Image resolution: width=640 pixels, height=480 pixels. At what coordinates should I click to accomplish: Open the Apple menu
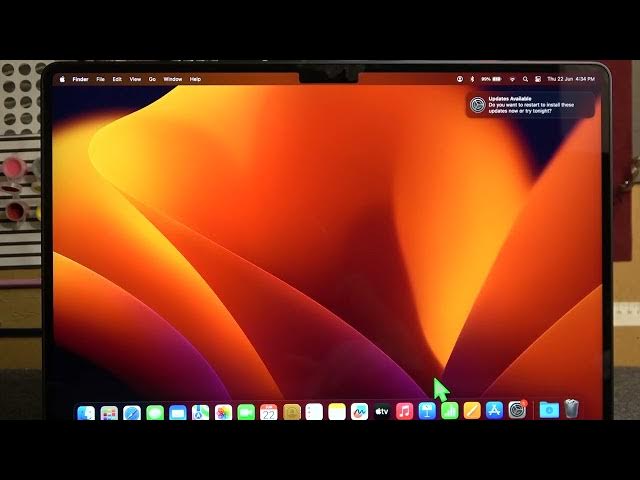click(x=62, y=79)
